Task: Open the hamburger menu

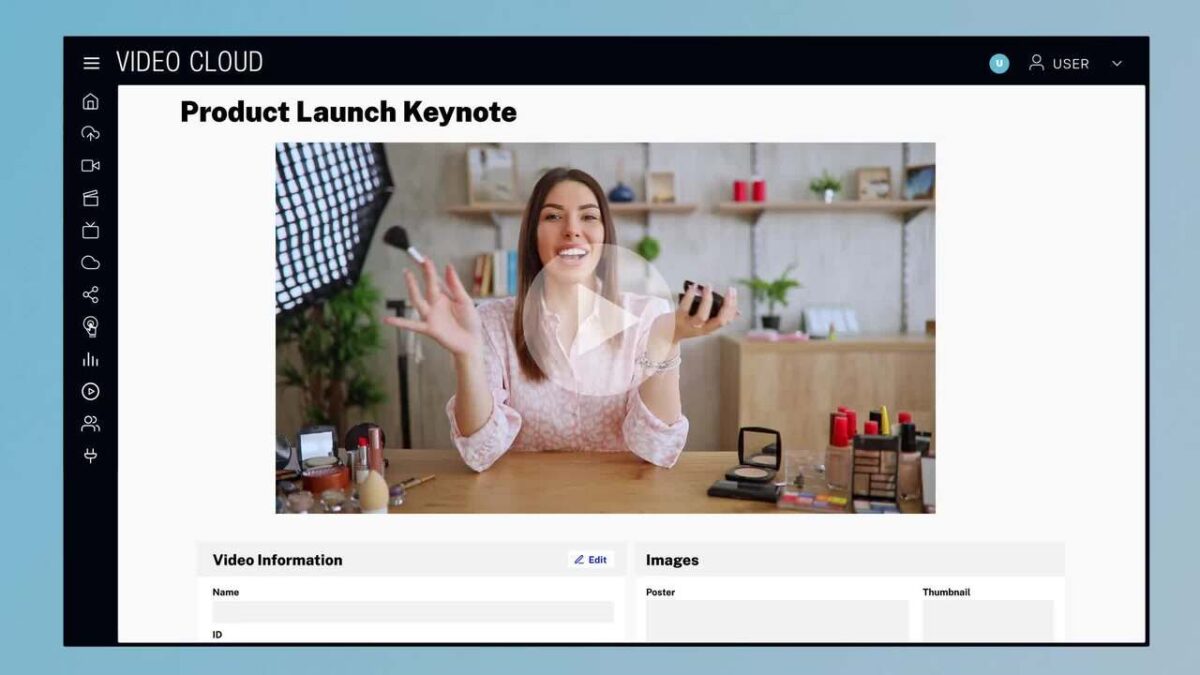Action: [x=91, y=63]
